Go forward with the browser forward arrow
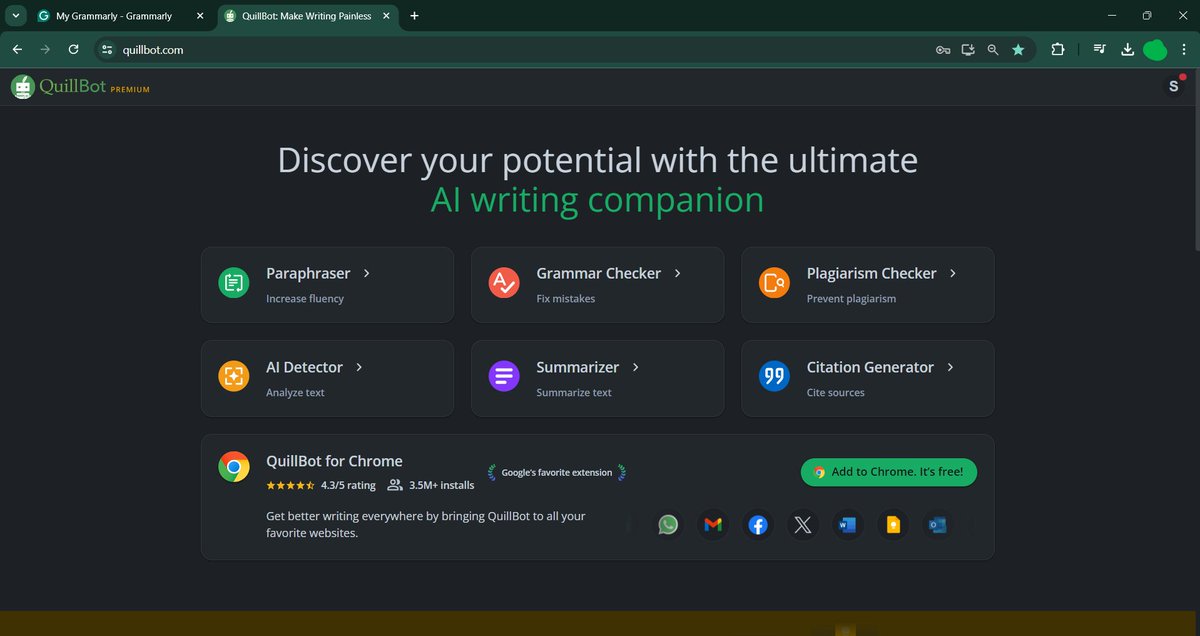The width and height of the screenshot is (1200, 636). click(x=45, y=49)
